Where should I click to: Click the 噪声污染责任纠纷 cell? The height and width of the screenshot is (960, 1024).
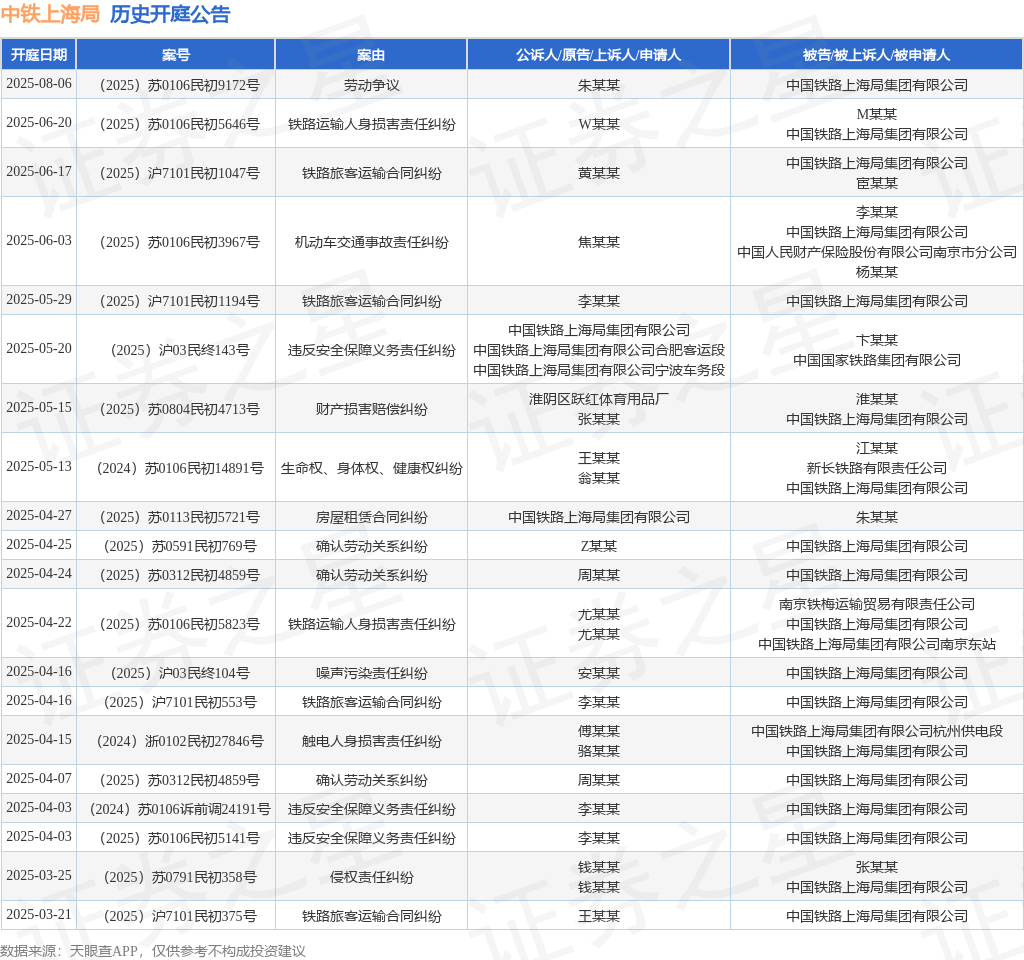pyautogui.click(x=372, y=673)
